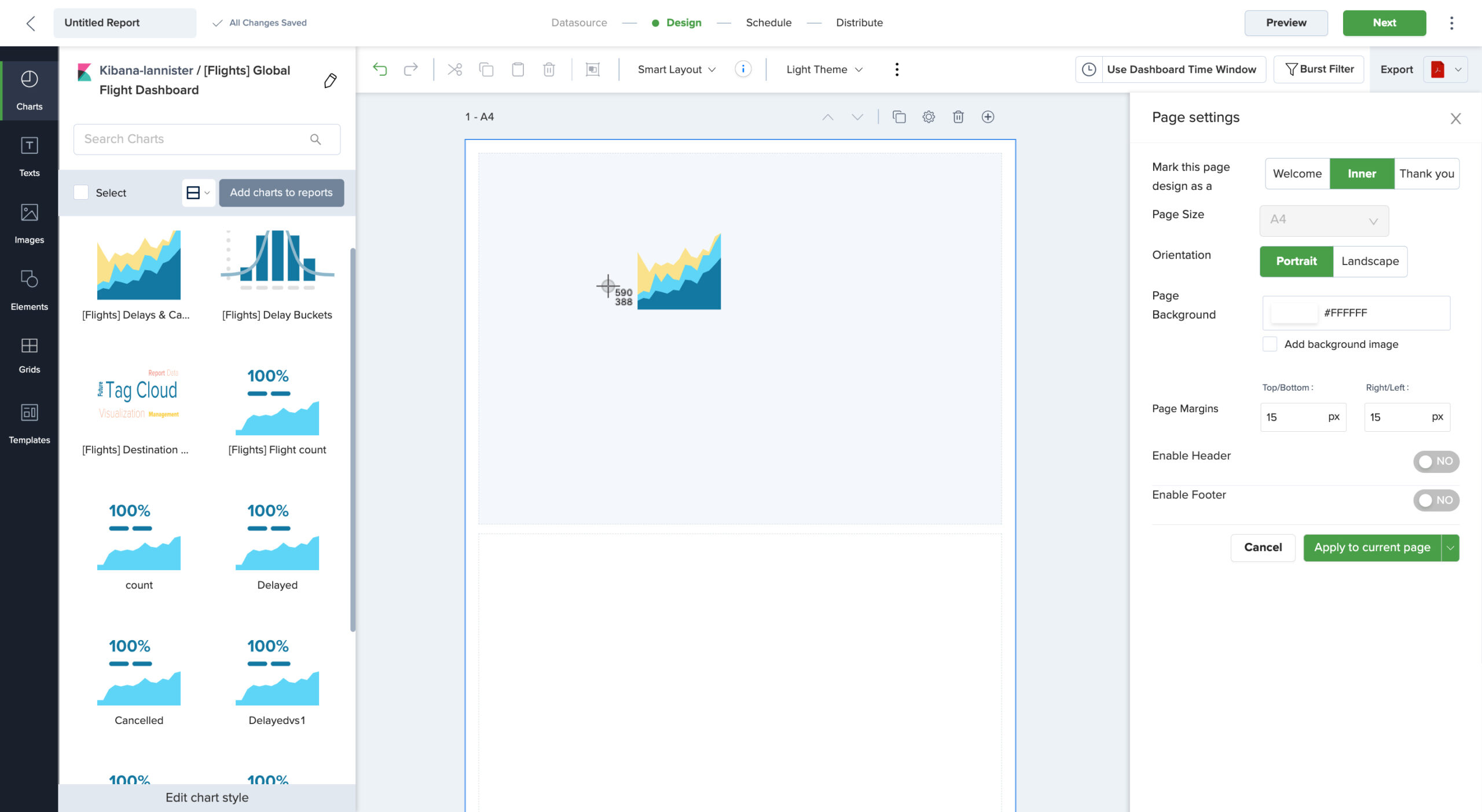
Task: Select the [Flights] Delay Buckets chart
Action: [x=277, y=275]
